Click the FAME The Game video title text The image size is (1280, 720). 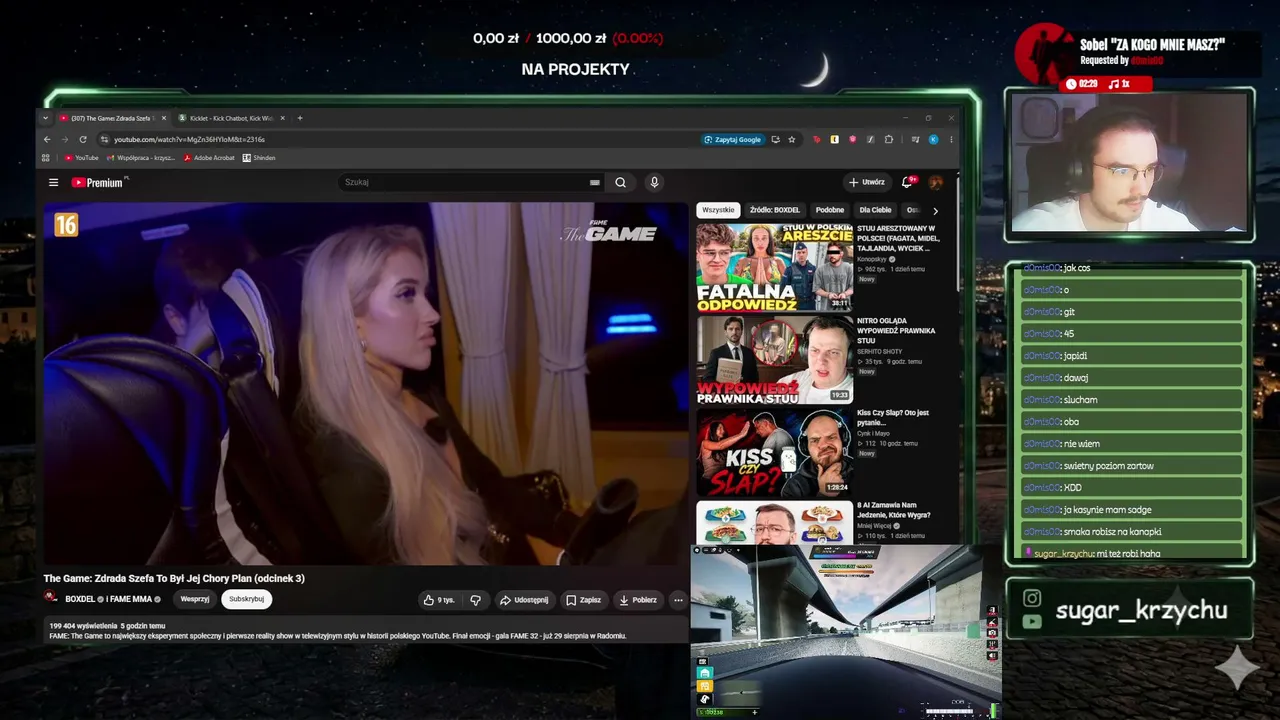[174, 578]
